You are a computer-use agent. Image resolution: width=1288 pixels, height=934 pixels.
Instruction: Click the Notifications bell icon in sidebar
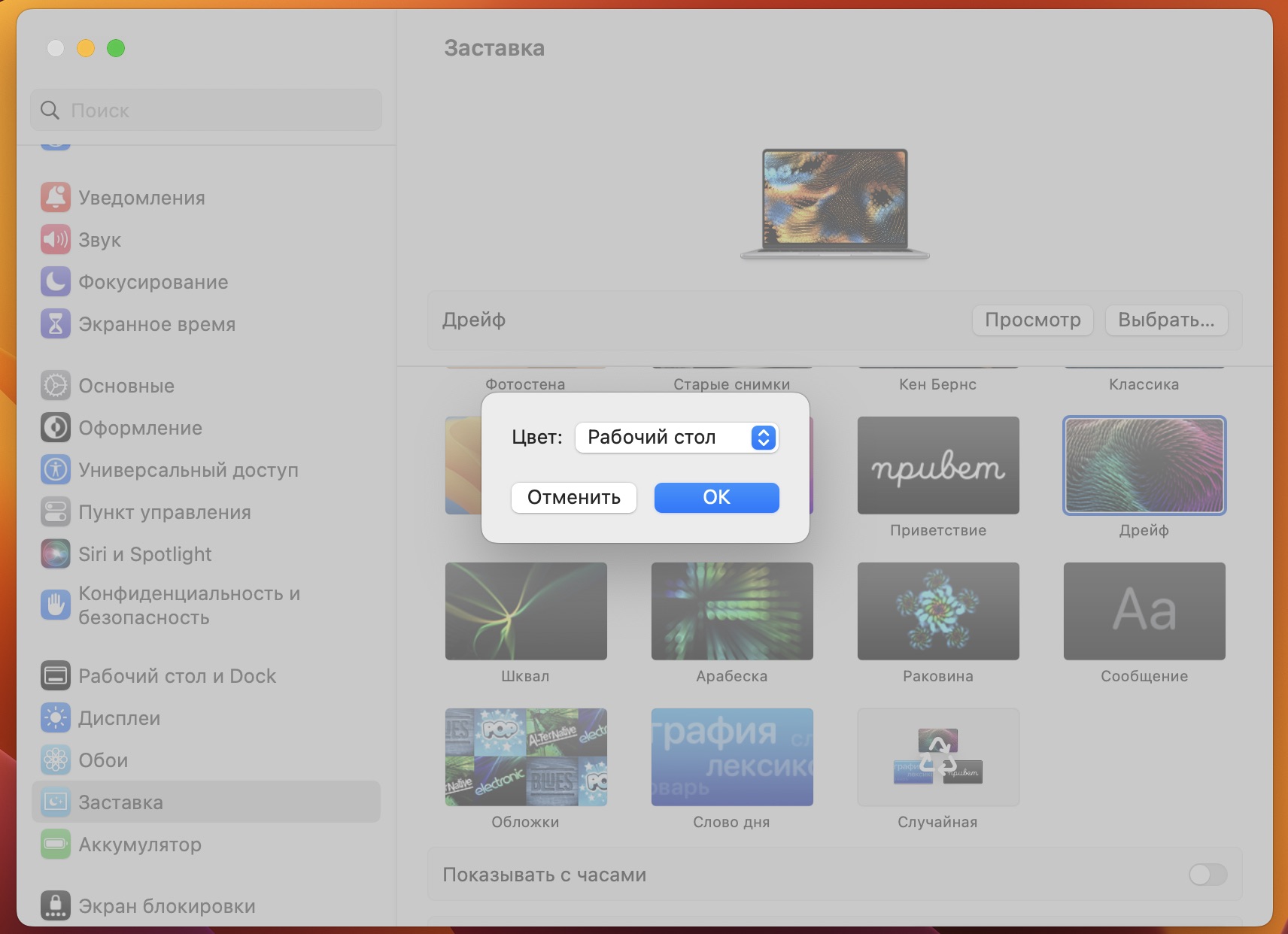tap(56, 197)
